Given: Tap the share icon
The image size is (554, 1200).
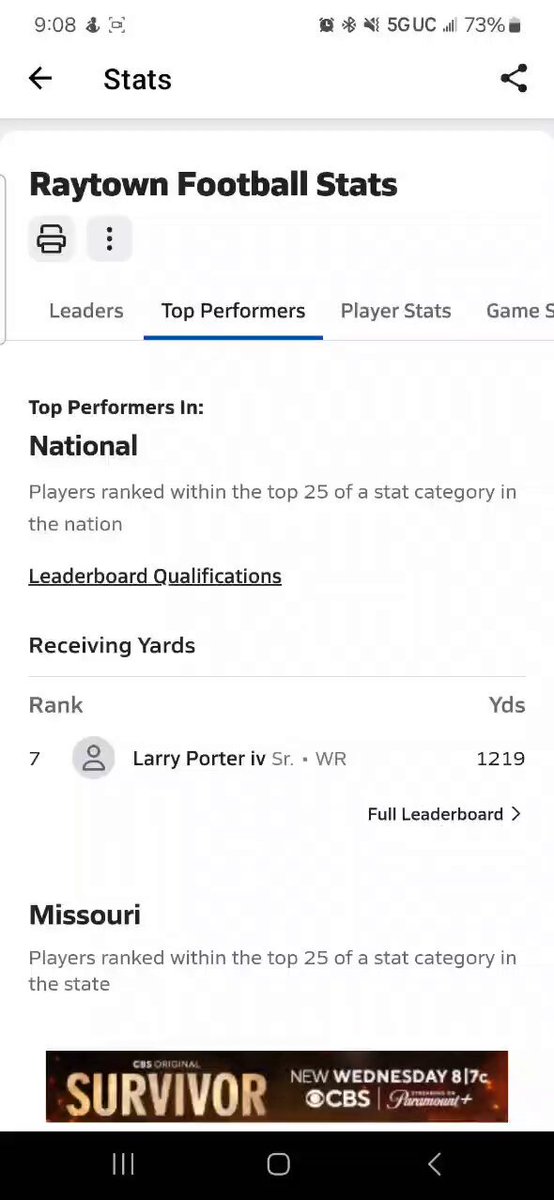Looking at the screenshot, I should [513, 79].
